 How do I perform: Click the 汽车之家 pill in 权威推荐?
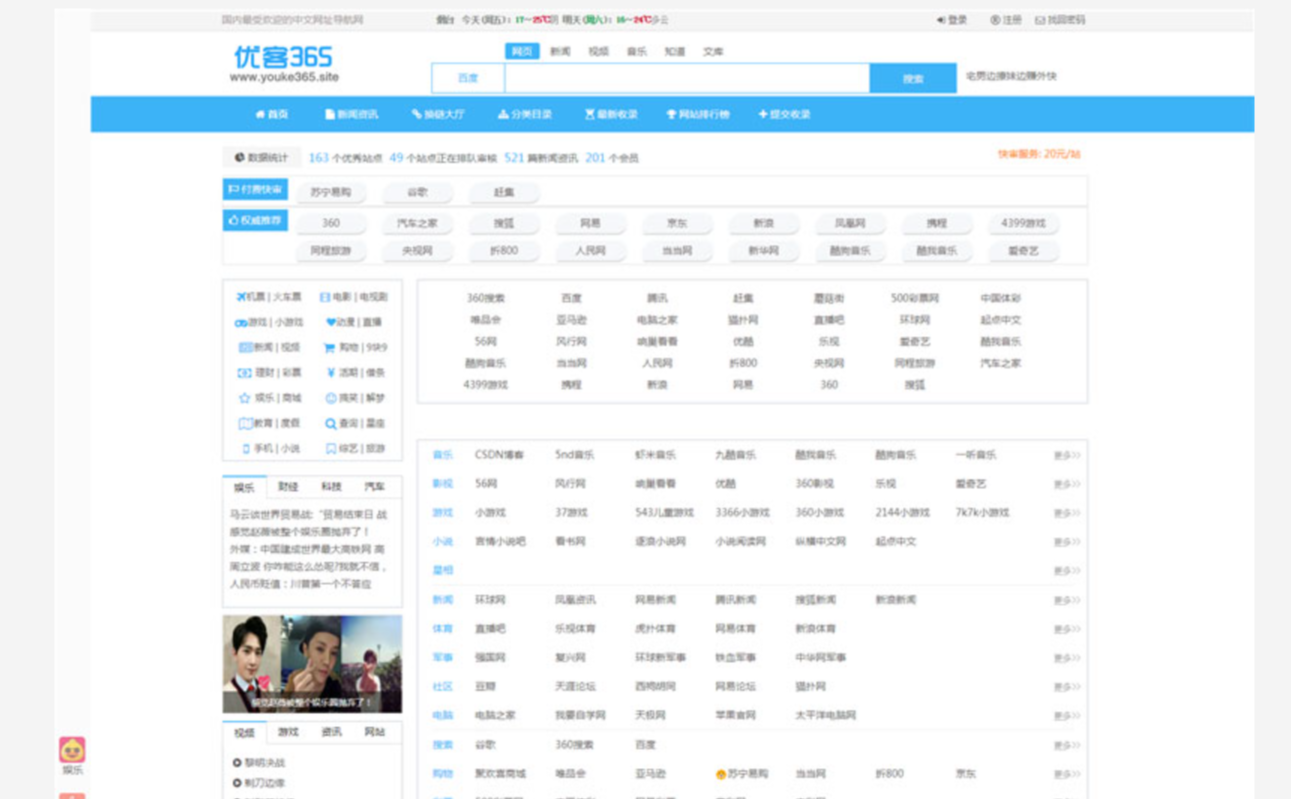pos(417,223)
